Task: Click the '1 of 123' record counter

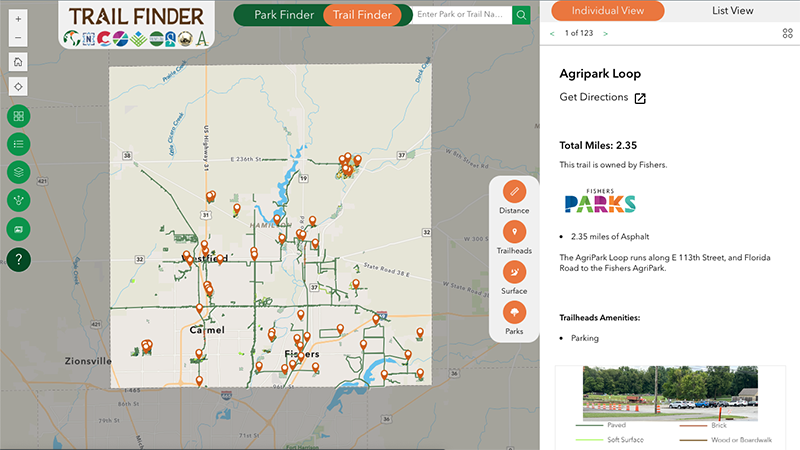Action: [x=579, y=33]
